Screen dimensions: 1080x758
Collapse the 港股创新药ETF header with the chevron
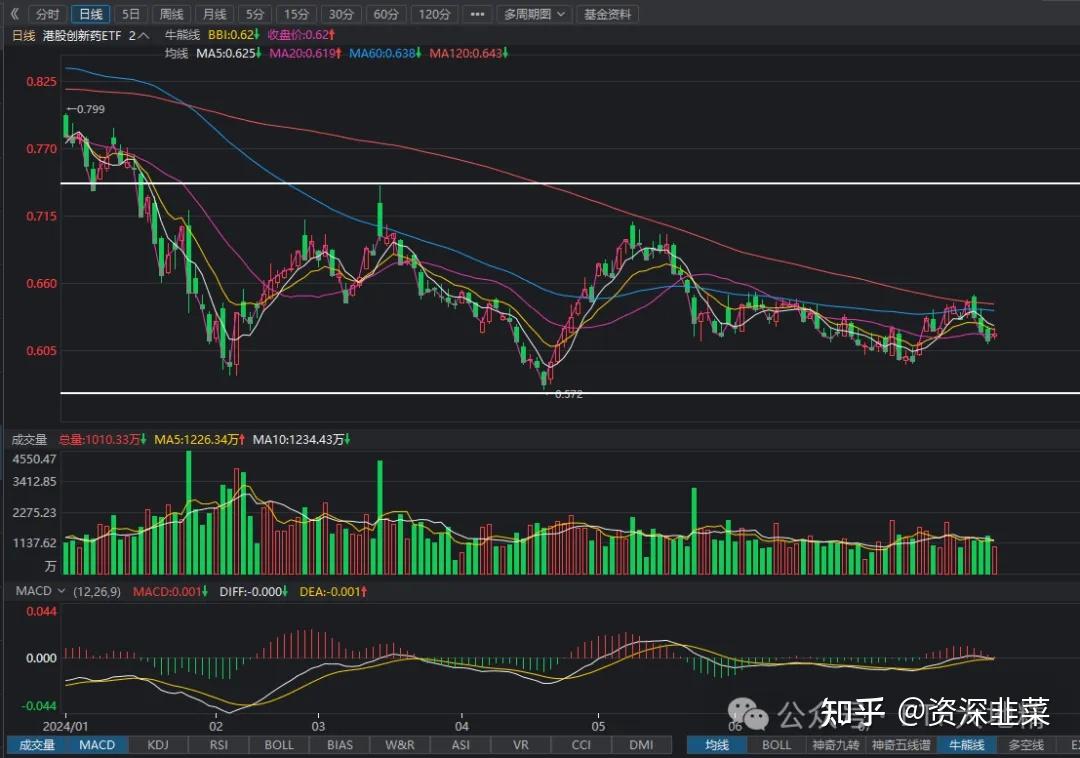[142, 33]
